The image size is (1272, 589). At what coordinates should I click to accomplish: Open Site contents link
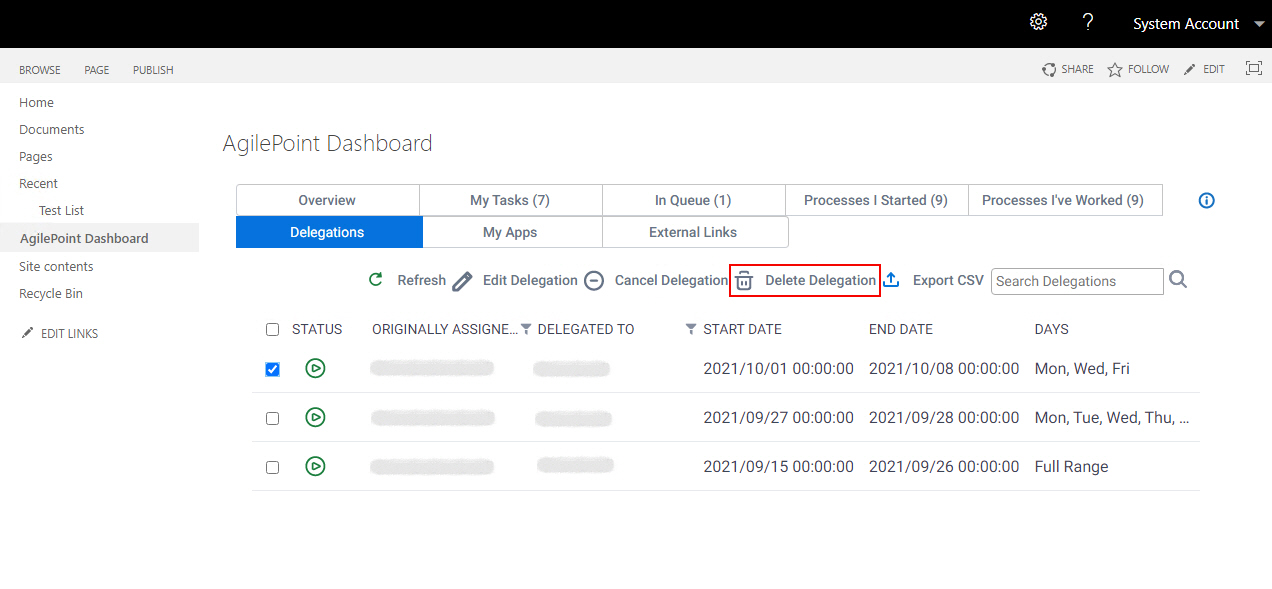[x=56, y=266]
